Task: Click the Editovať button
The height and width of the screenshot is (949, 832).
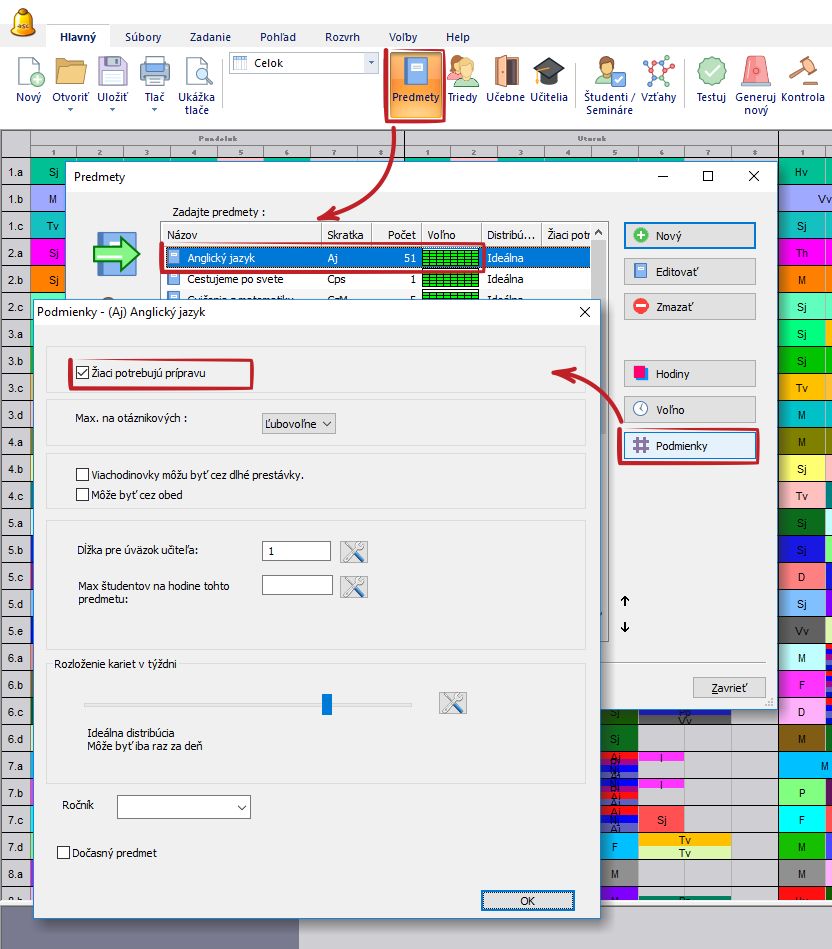Action: pyautogui.click(x=689, y=271)
